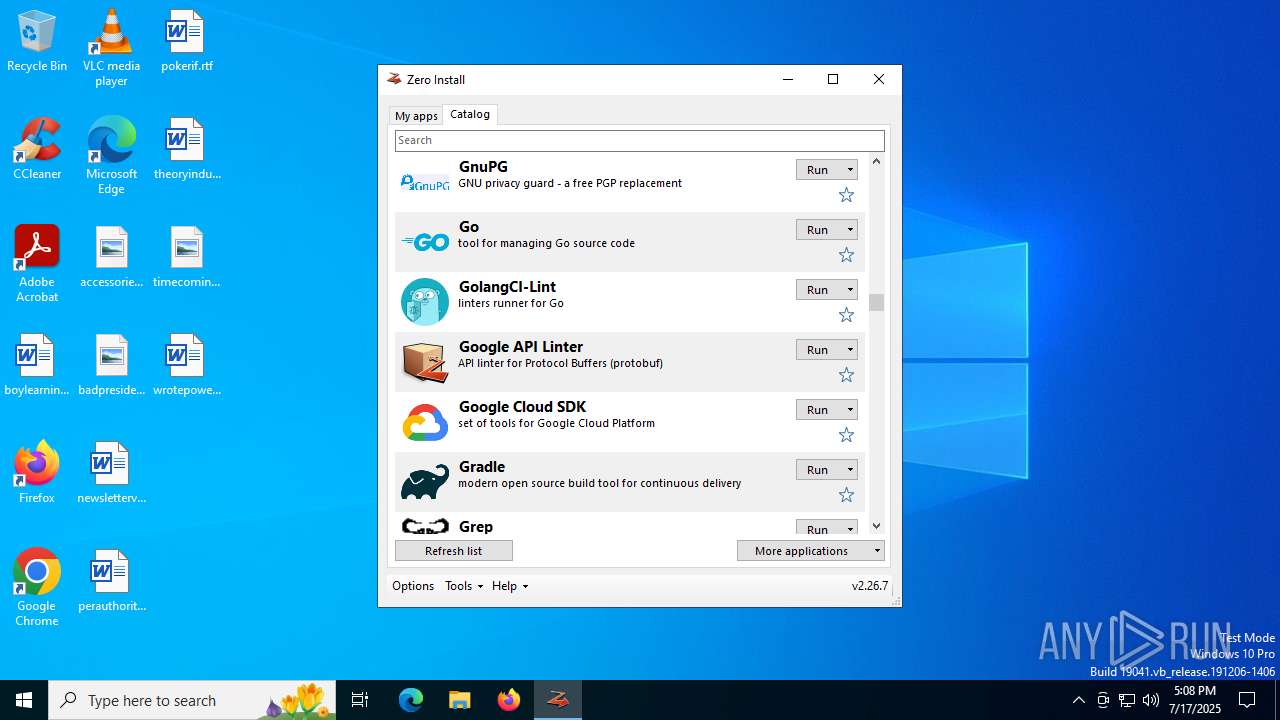Expand Run dropdown for Google Cloud SDK
This screenshot has height=720, width=1280.
point(851,410)
